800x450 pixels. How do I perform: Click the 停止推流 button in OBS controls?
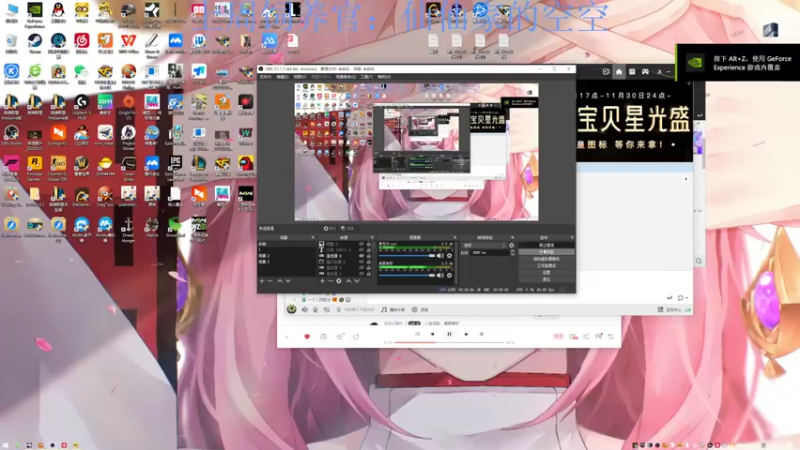(x=546, y=245)
